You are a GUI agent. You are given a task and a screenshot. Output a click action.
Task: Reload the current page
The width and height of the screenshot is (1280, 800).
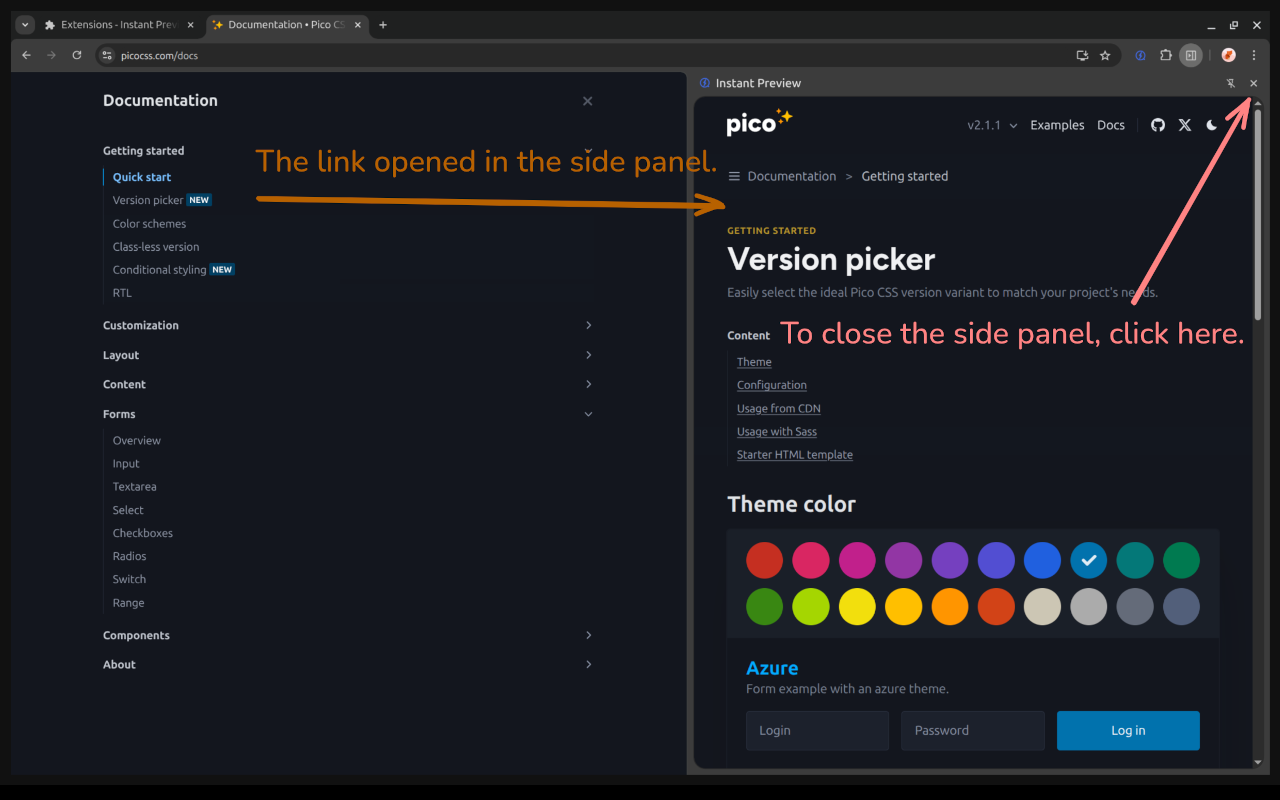click(x=77, y=55)
